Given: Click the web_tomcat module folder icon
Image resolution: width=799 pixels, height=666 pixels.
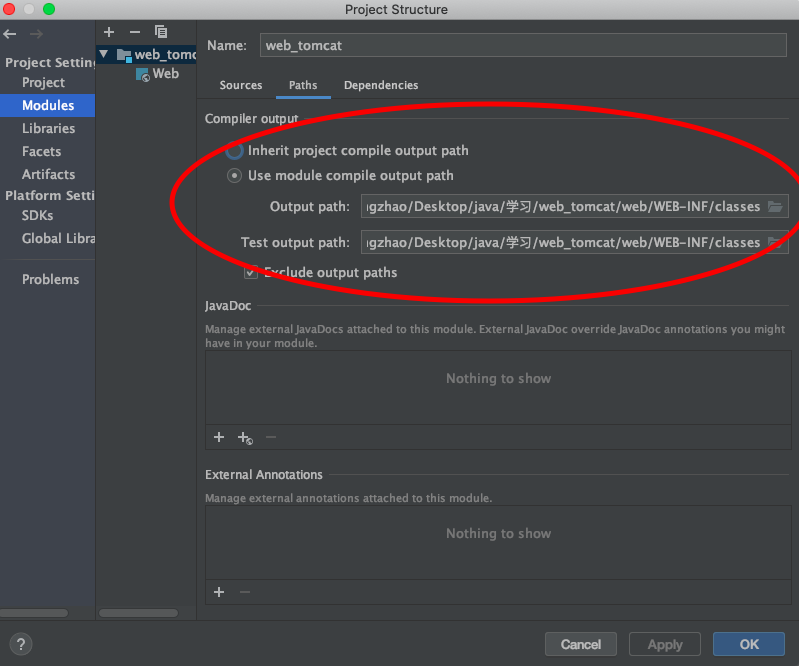Looking at the screenshot, I should point(124,55).
